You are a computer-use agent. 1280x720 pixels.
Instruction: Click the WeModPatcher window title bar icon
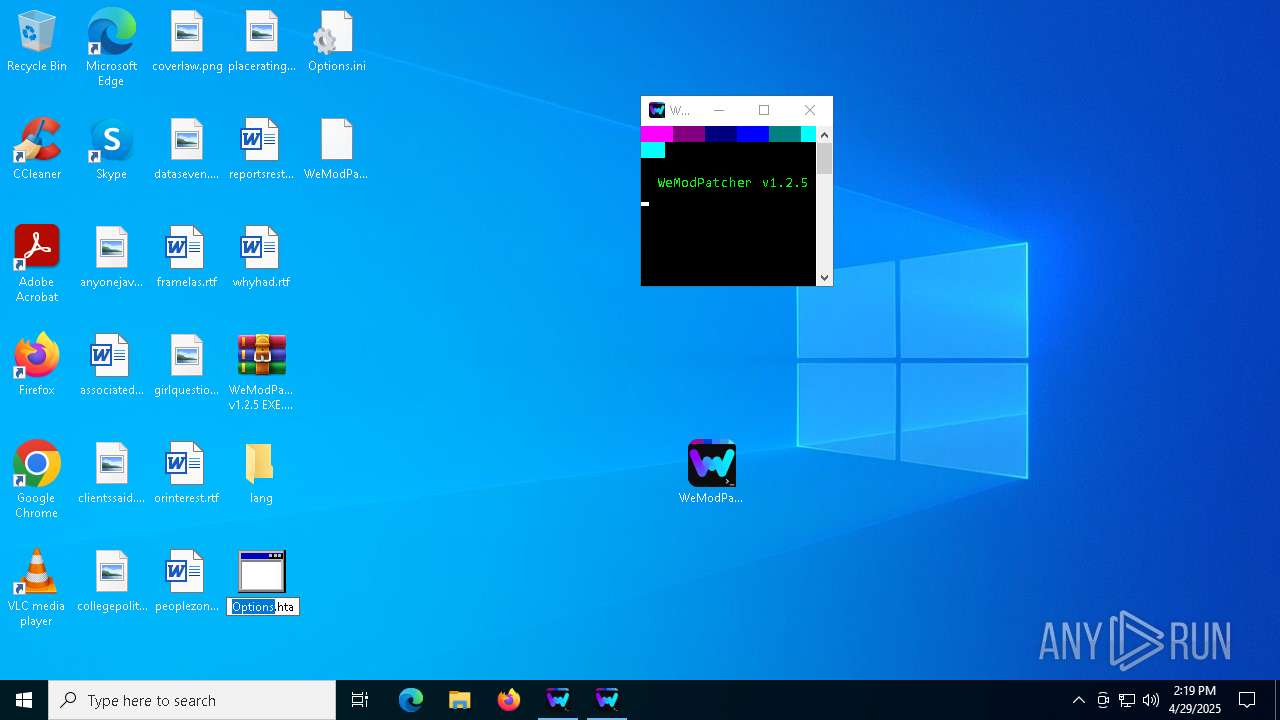coord(657,110)
